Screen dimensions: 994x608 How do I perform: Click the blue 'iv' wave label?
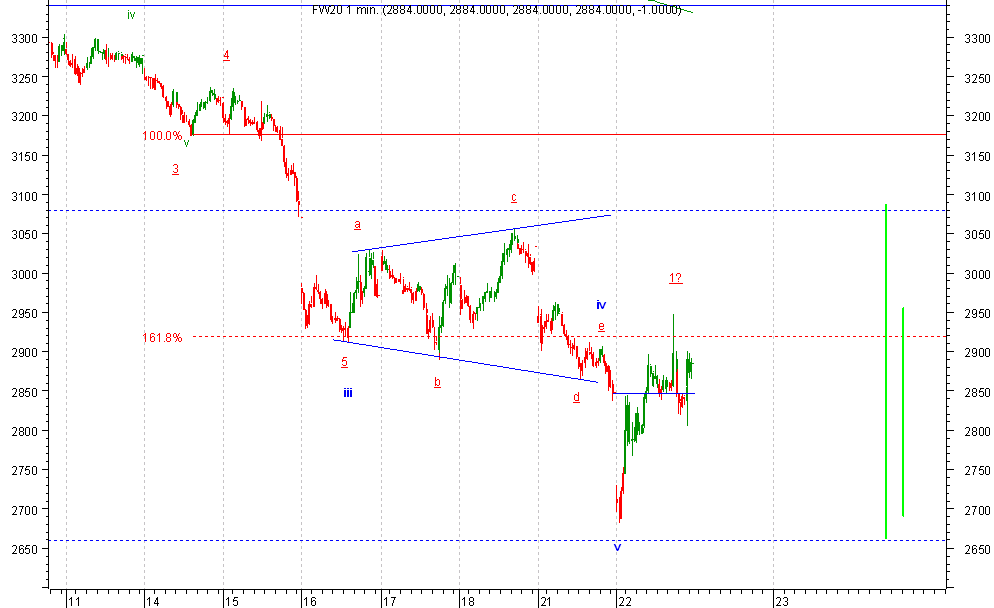click(601, 305)
